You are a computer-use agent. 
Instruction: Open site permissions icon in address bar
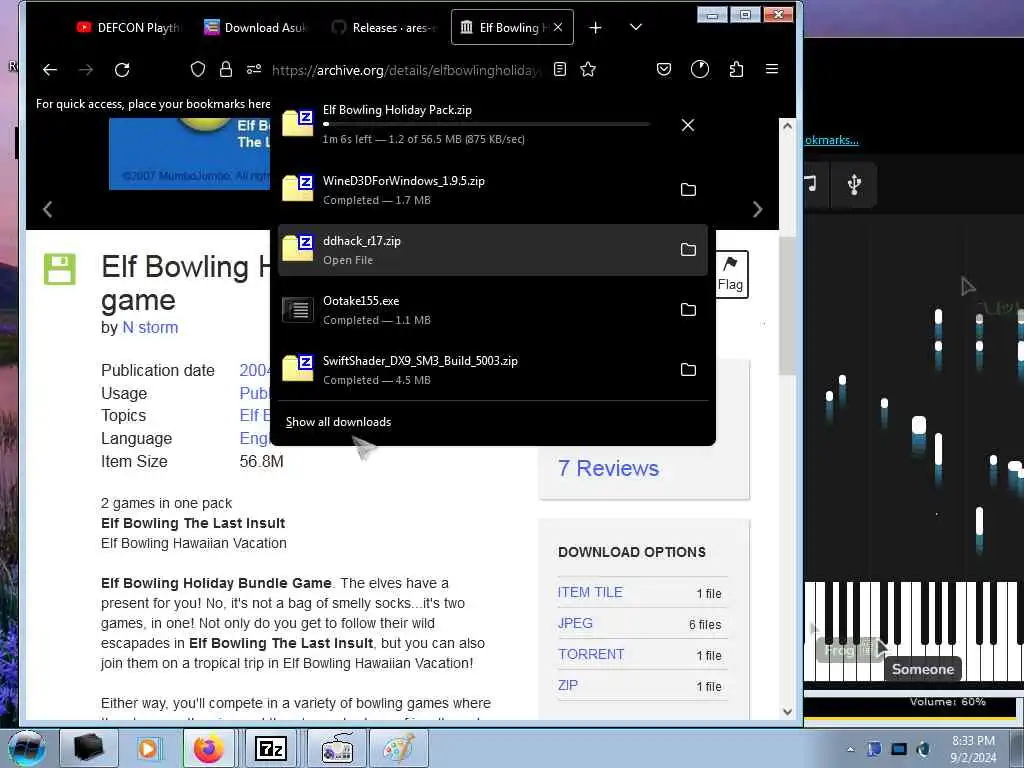pos(254,69)
